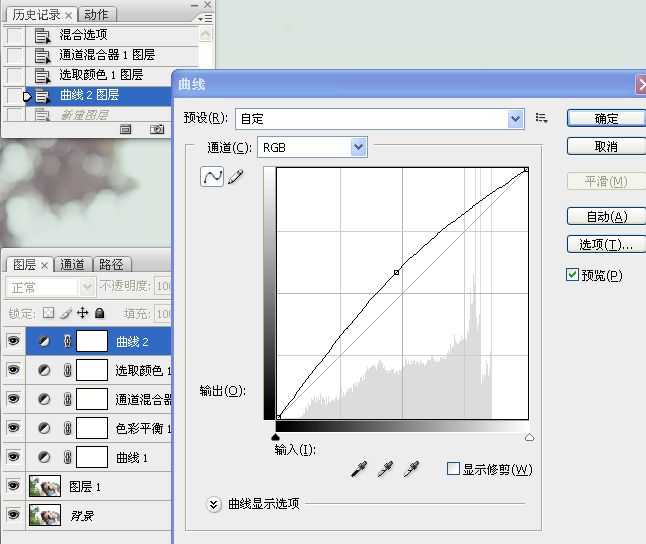Toggle the 预览 checkbox
Image resolution: width=646 pixels, height=544 pixels.
coord(572,274)
